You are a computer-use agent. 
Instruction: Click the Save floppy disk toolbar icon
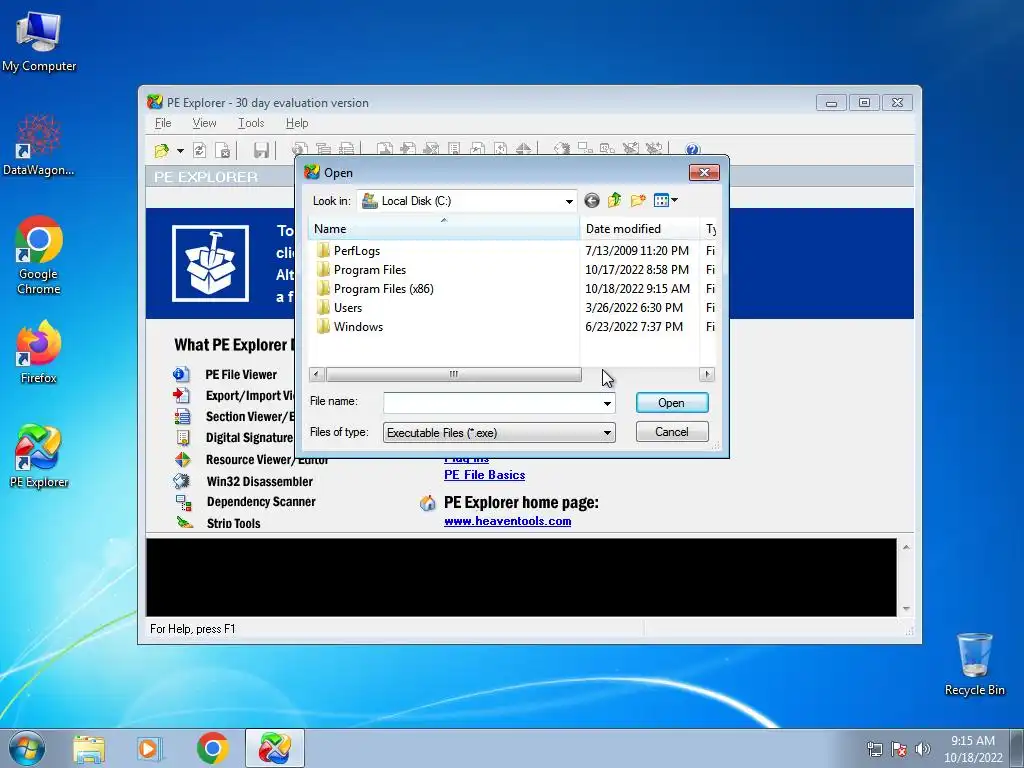261,151
